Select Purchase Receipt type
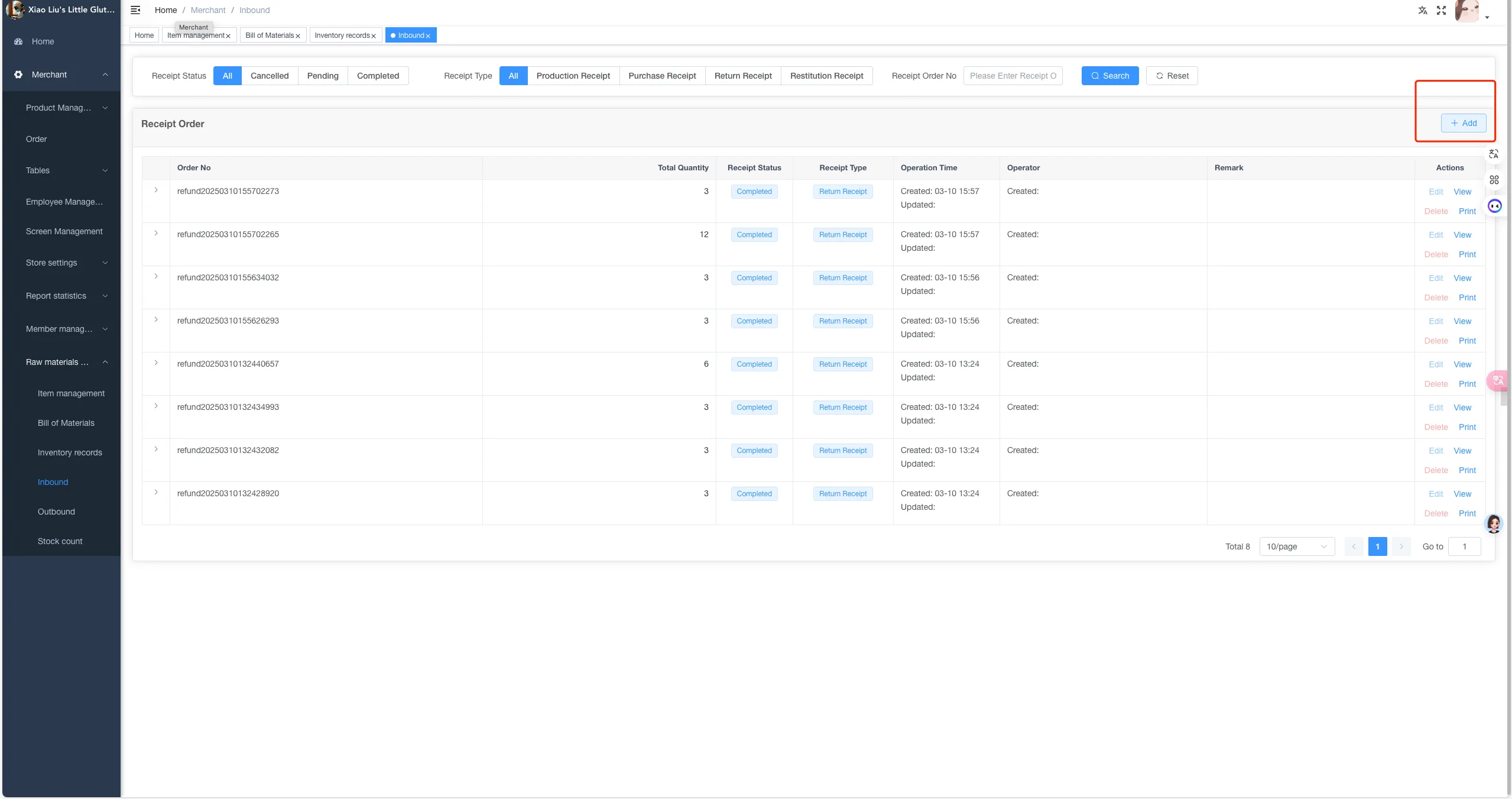 click(662, 76)
